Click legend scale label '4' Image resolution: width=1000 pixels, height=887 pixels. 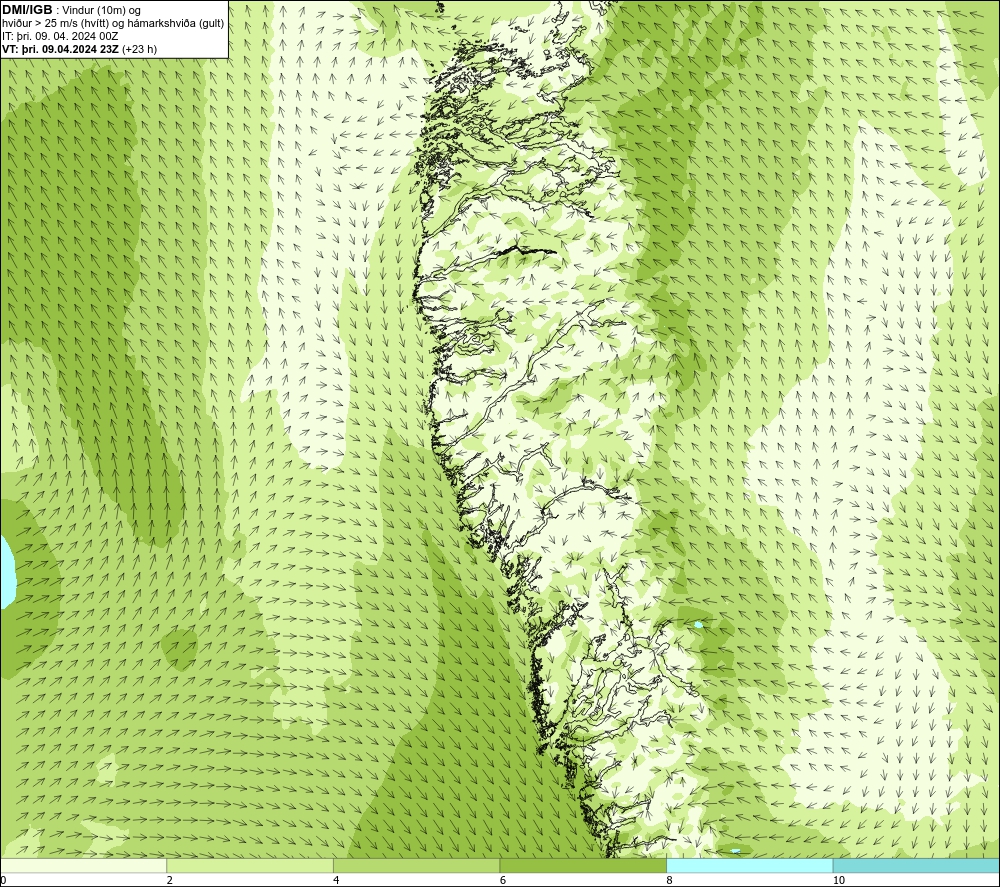(x=336, y=880)
